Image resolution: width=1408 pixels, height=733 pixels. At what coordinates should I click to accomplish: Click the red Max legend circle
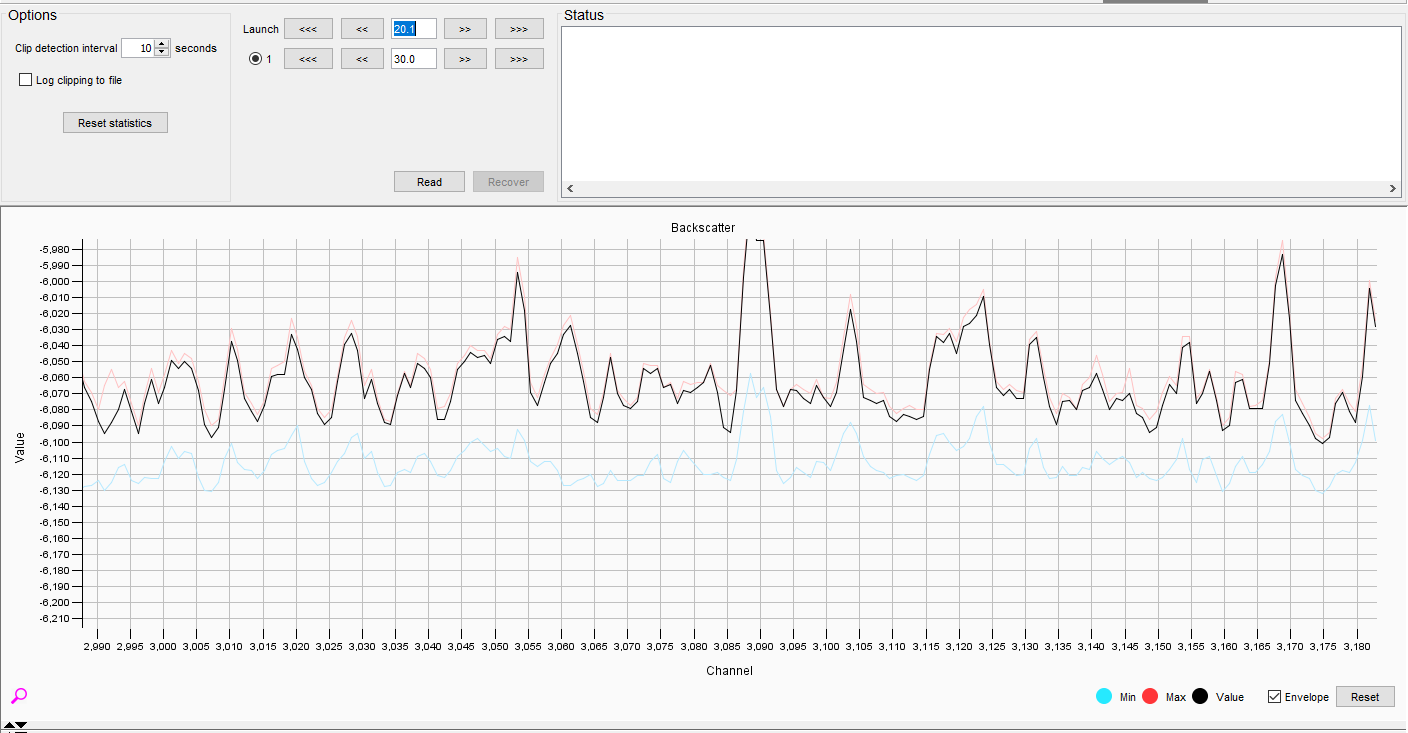coord(1149,696)
